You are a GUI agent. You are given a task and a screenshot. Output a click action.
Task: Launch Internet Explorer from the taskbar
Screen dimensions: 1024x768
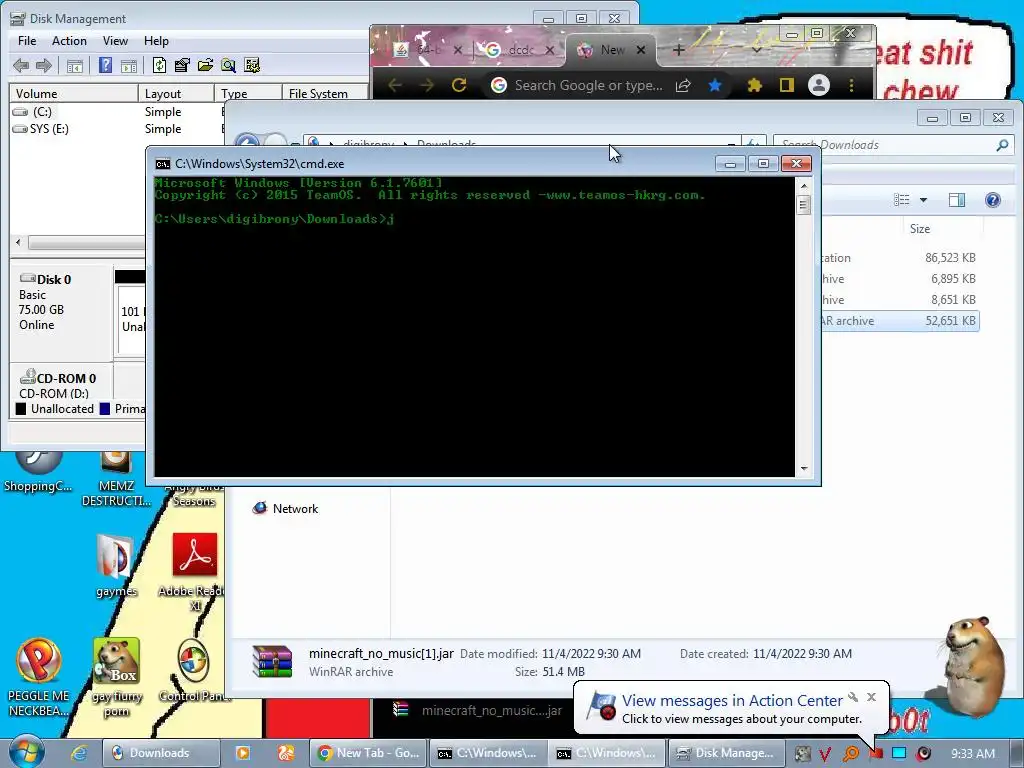pyautogui.click(x=79, y=753)
